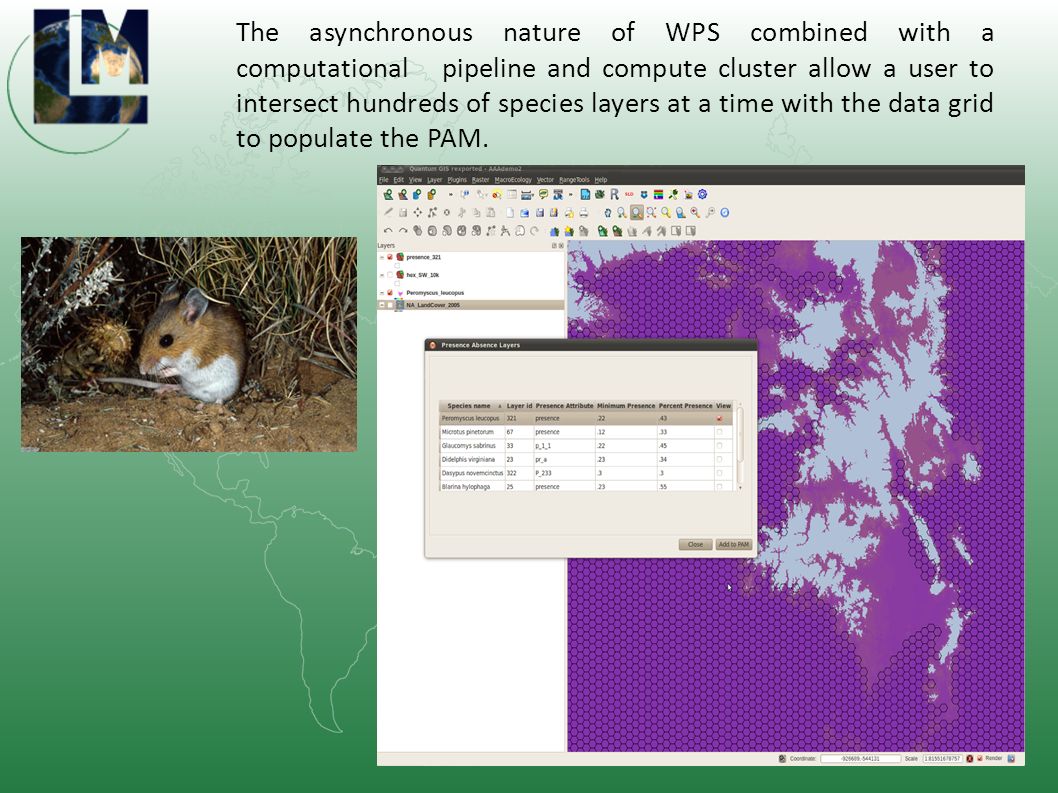Click the blue save project disk icon

click(540, 213)
